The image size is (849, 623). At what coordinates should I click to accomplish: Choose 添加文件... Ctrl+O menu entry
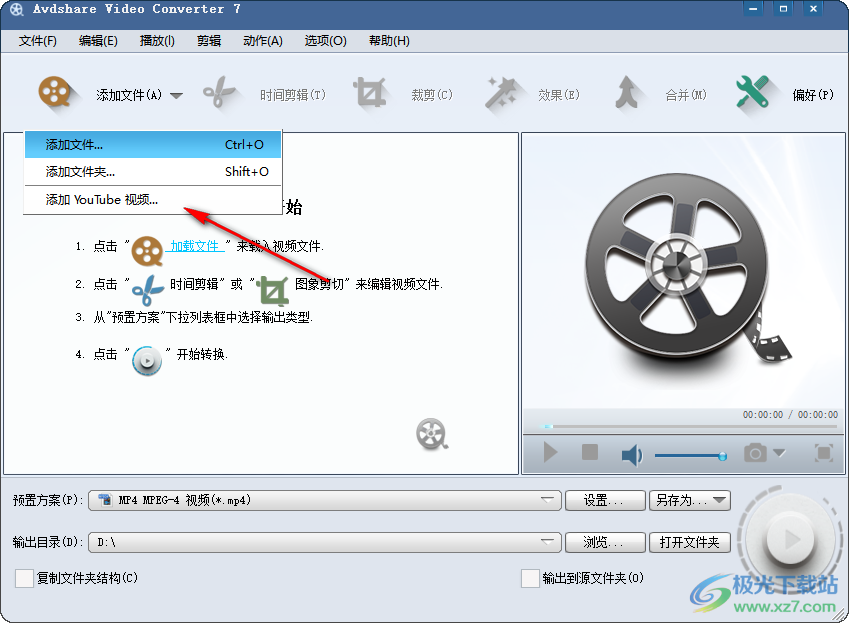[153, 145]
